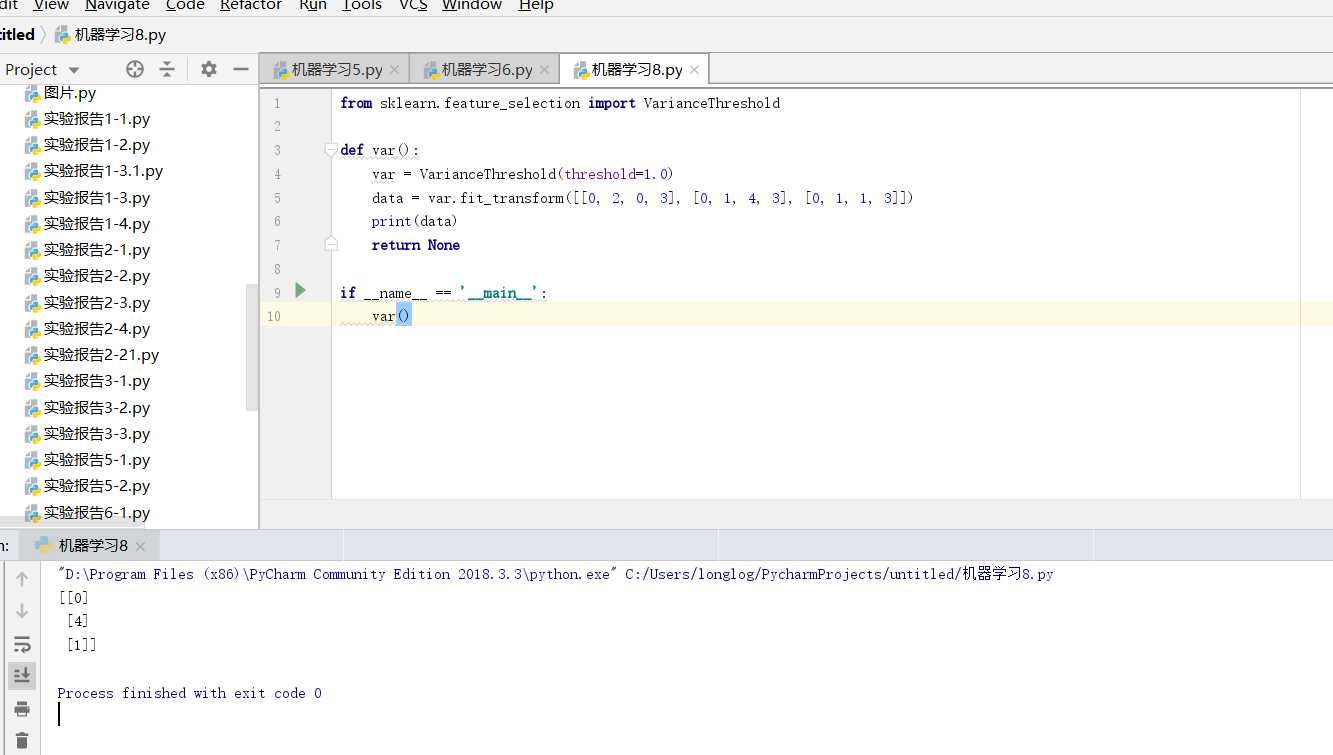The image size is (1333, 755).
Task: Open the Window menu
Action: tap(472, 6)
